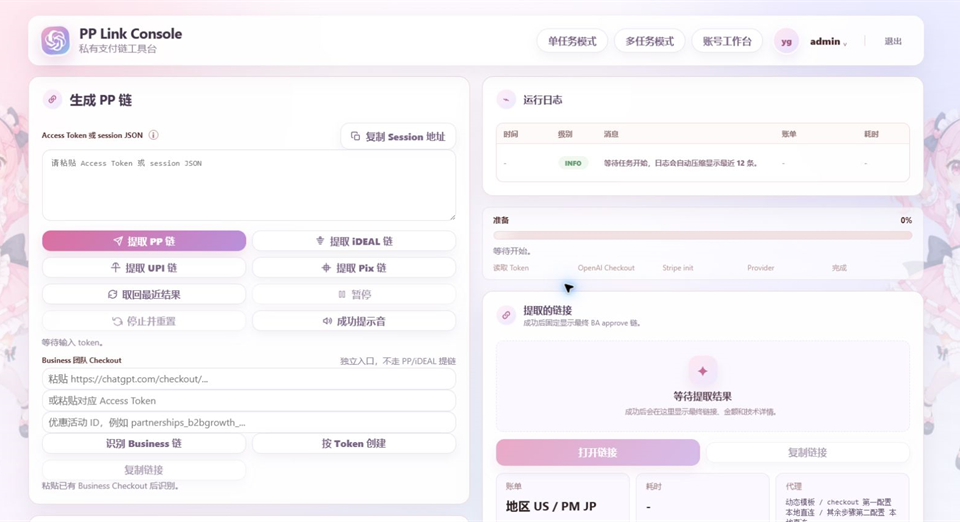
Task: Click 复制链接 under Business Checkout
Action: tap(144, 470)
